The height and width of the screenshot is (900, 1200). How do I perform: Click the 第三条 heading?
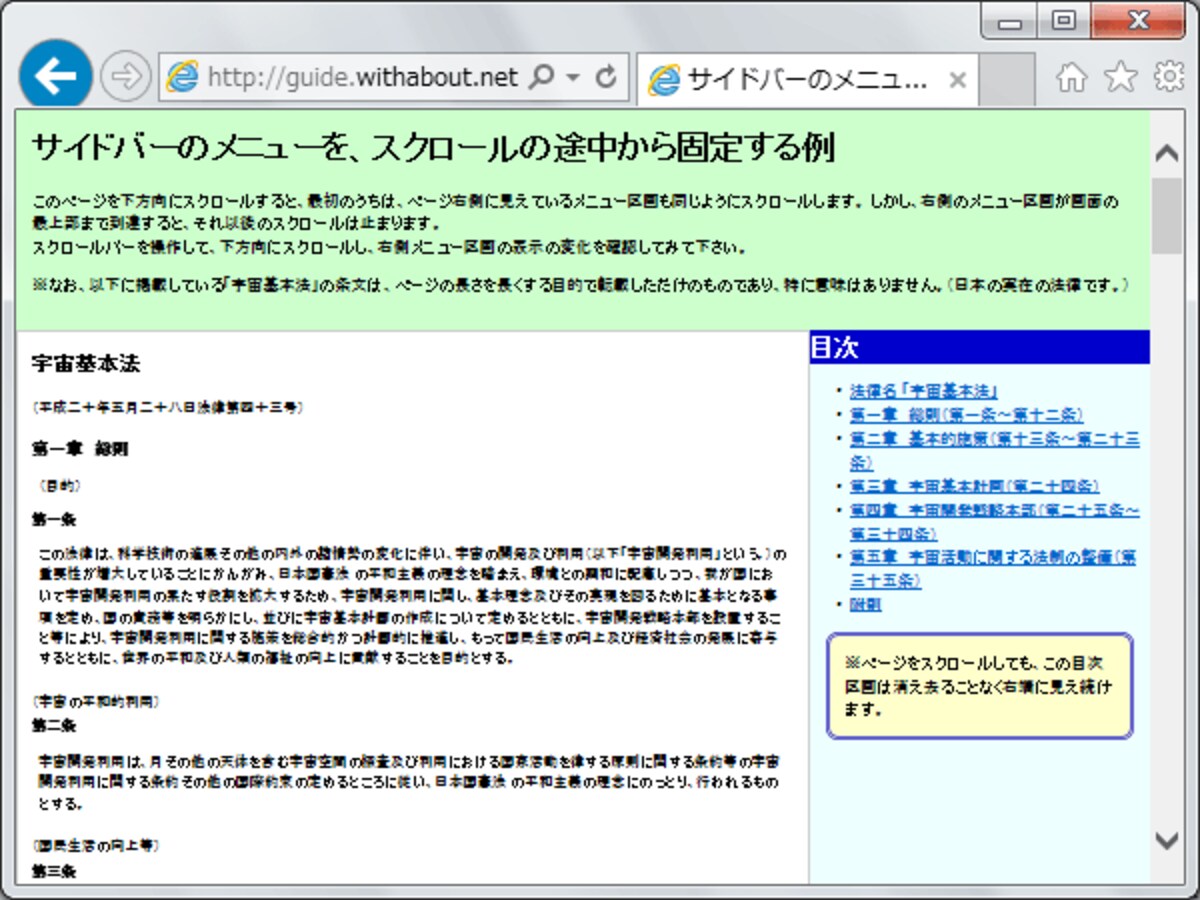pos(54,871)
